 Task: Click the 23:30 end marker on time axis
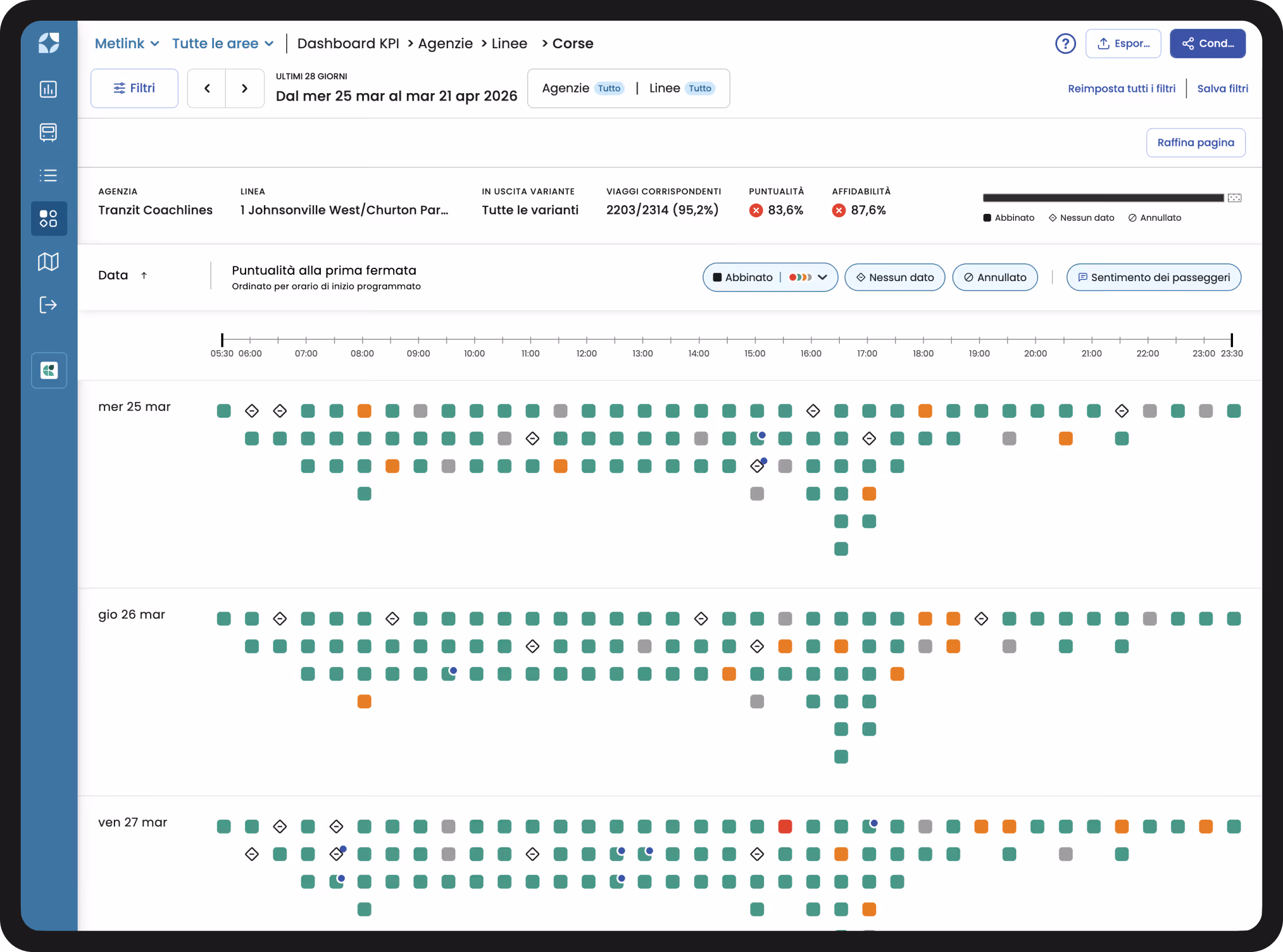(x=1232, y=340)
